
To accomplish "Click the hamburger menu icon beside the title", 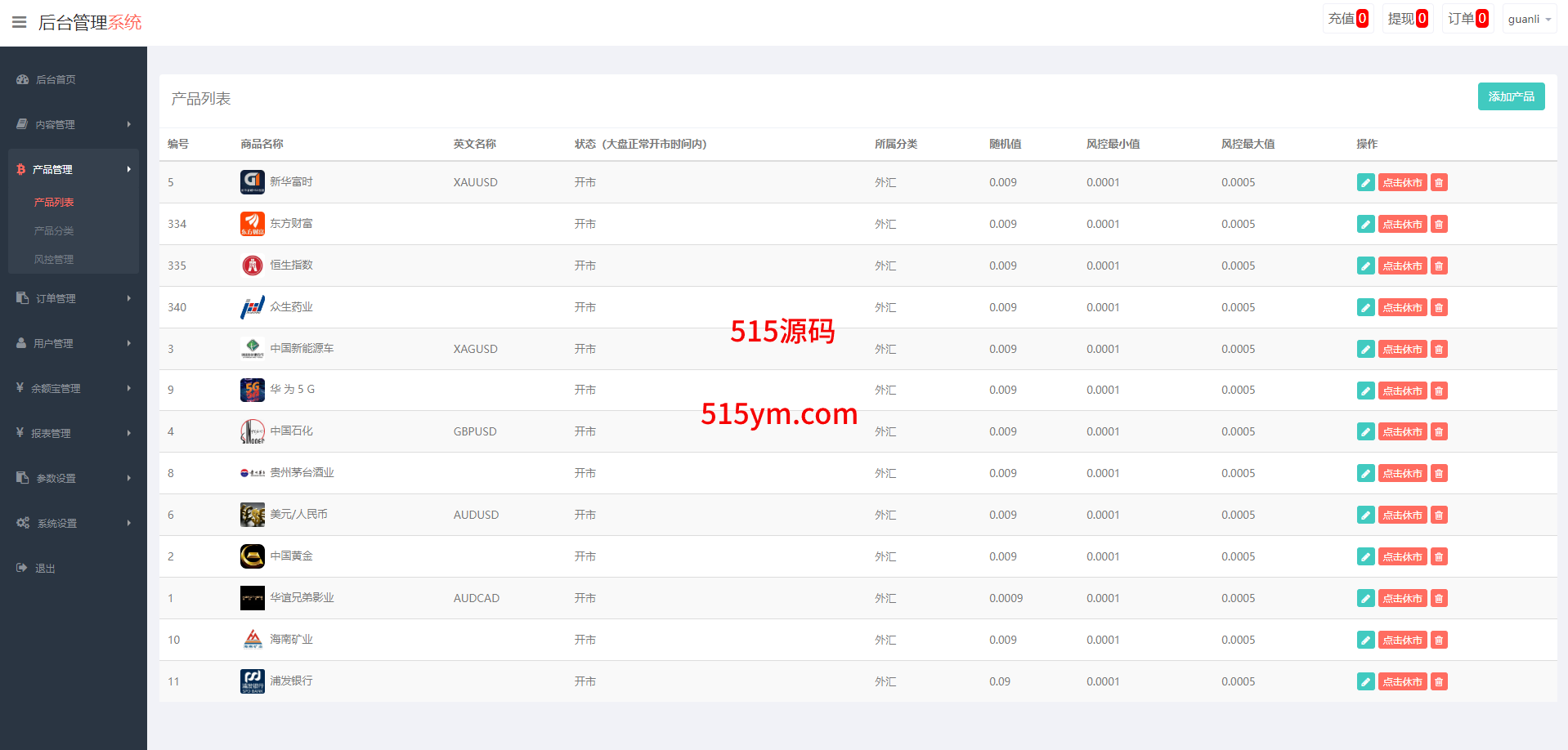I will tap(19, 22).
